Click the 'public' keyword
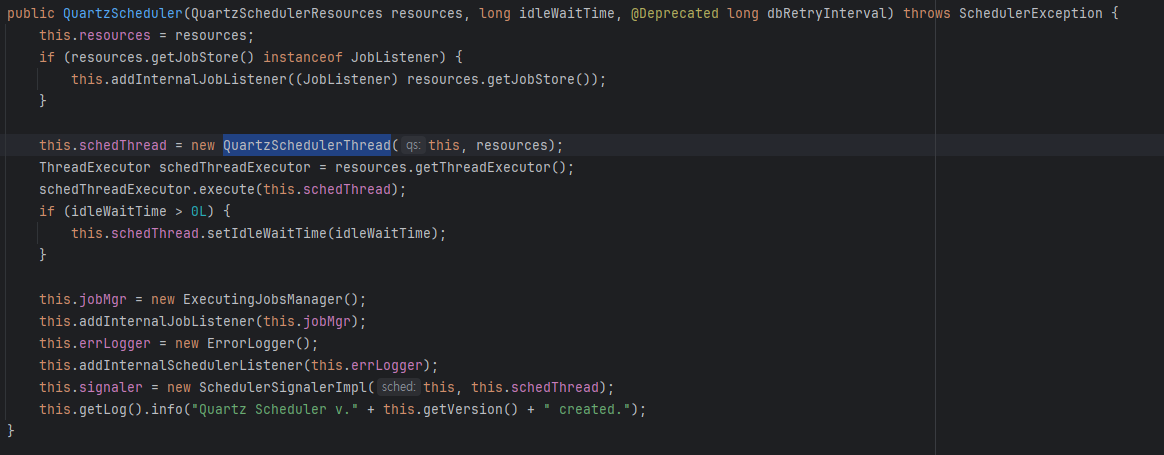 [x=31, y=13]
